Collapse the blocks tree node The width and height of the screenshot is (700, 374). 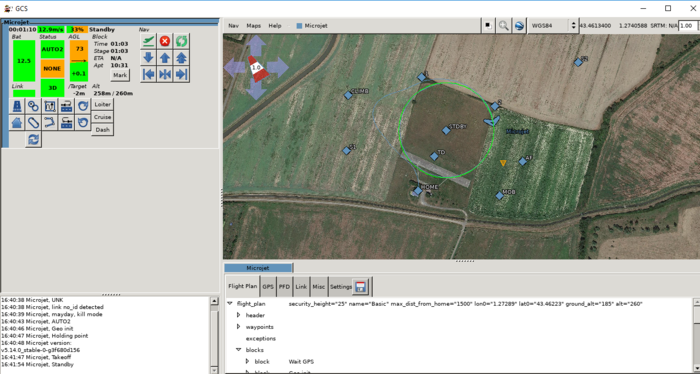click(x=238, y=350)
